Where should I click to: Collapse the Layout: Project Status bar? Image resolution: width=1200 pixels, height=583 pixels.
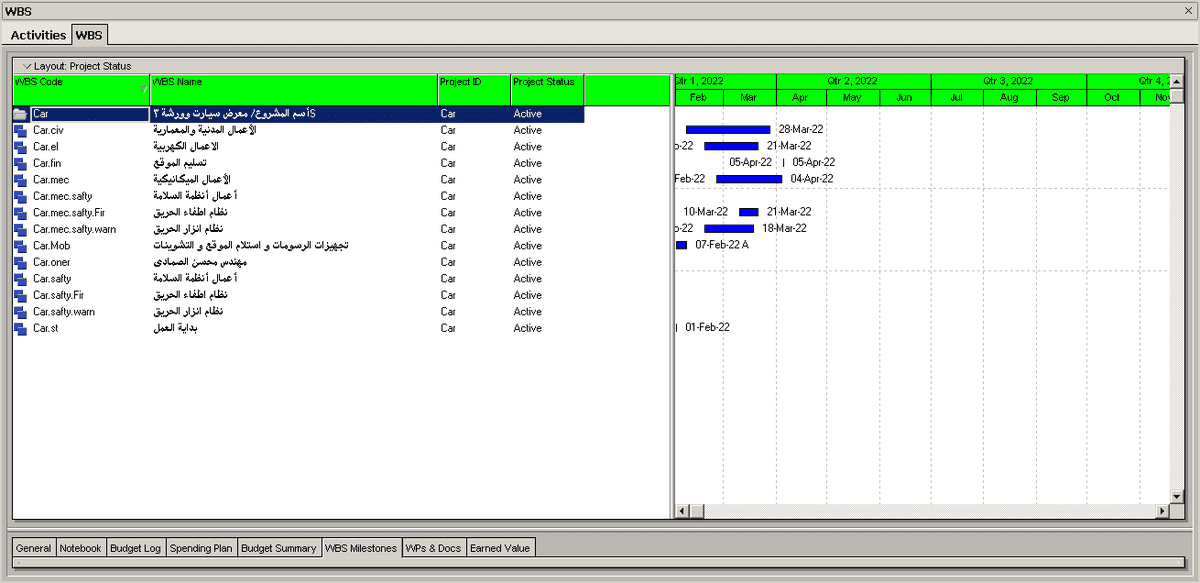[x=28, y=66]
